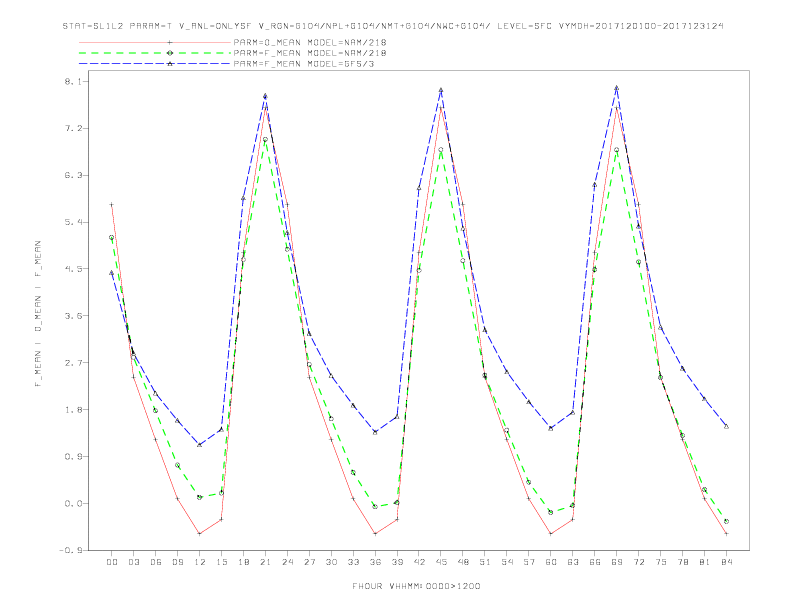This screenshot has height=612, width=792.
Task: Click x-axis tick label 24
Action: click(287, 562)
